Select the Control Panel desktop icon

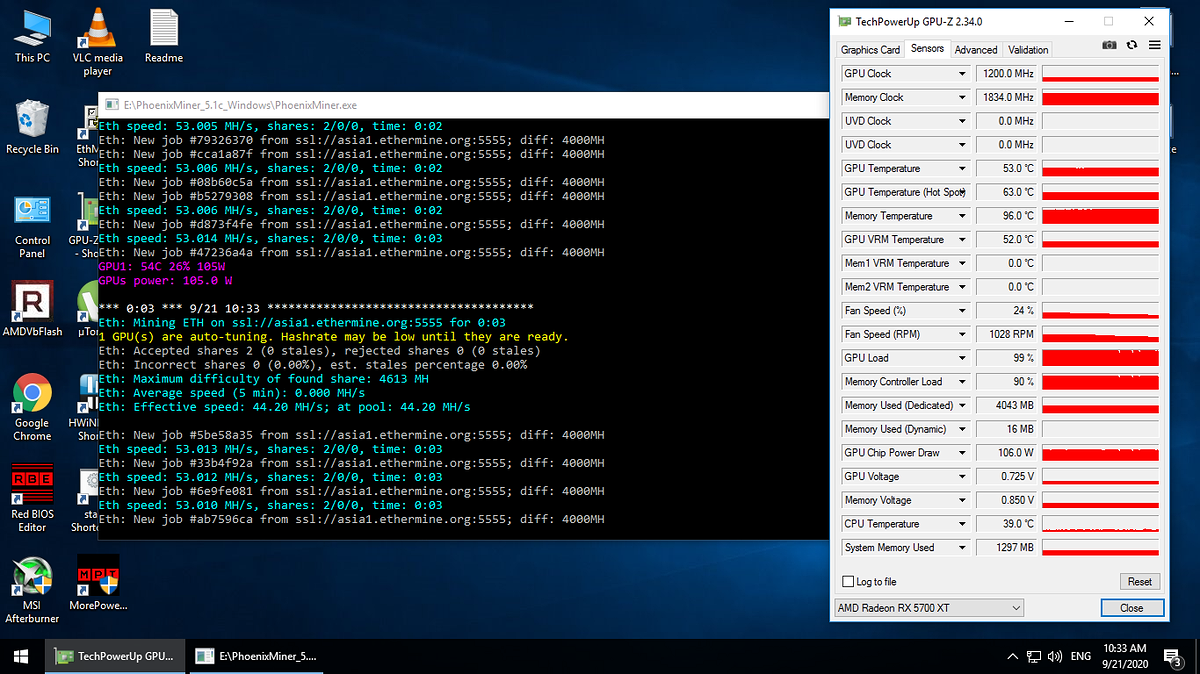32,226
